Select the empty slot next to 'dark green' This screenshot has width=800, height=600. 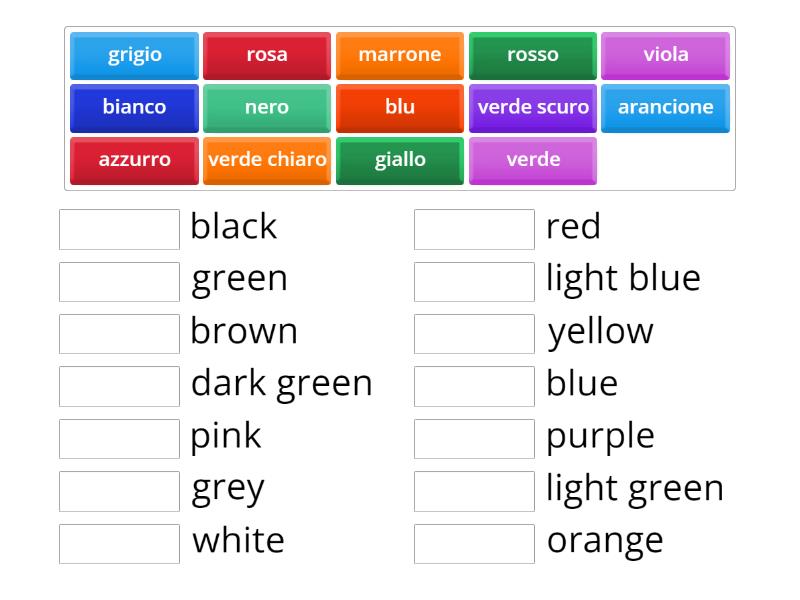(x=118, y=385)
